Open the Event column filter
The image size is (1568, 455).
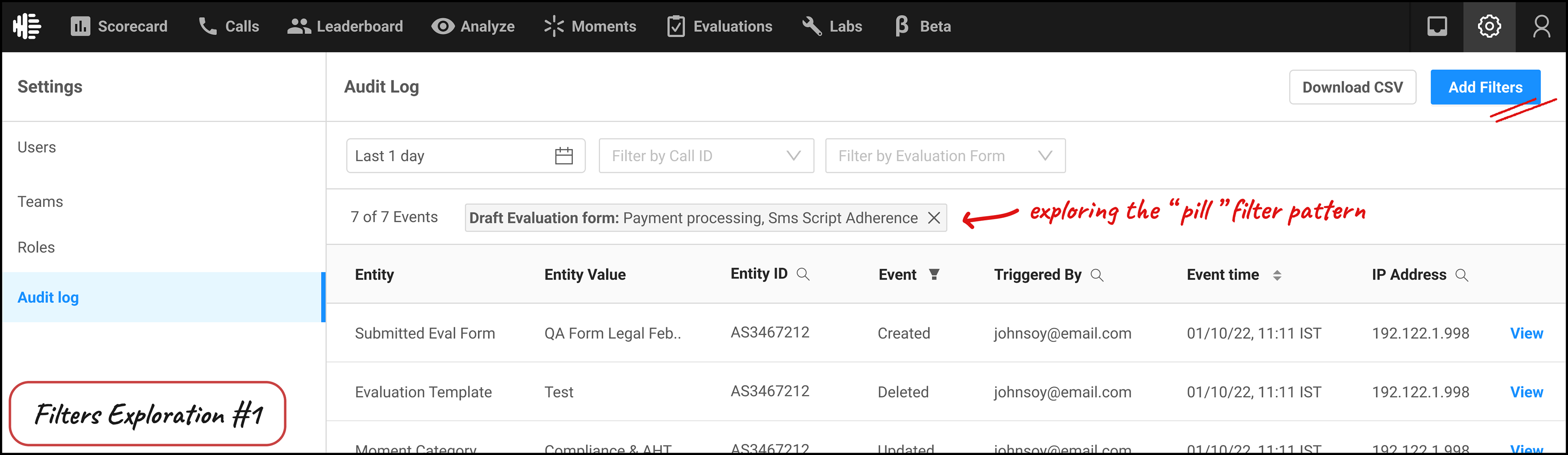934,274
